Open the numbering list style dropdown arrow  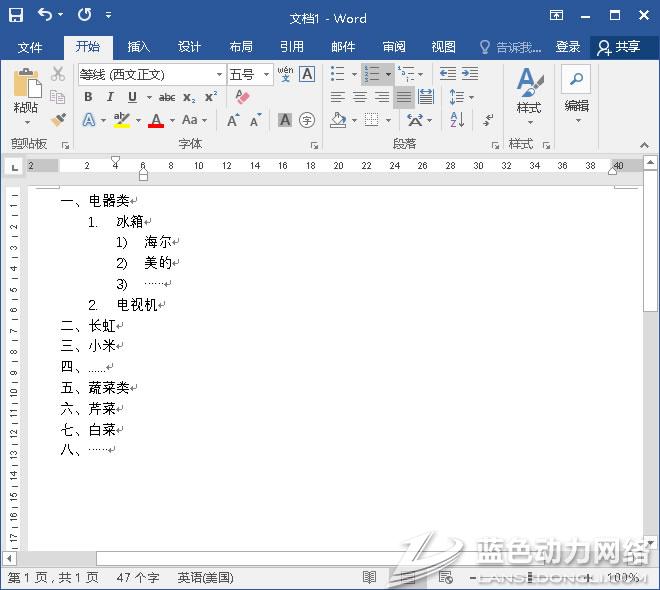[388, 74]
